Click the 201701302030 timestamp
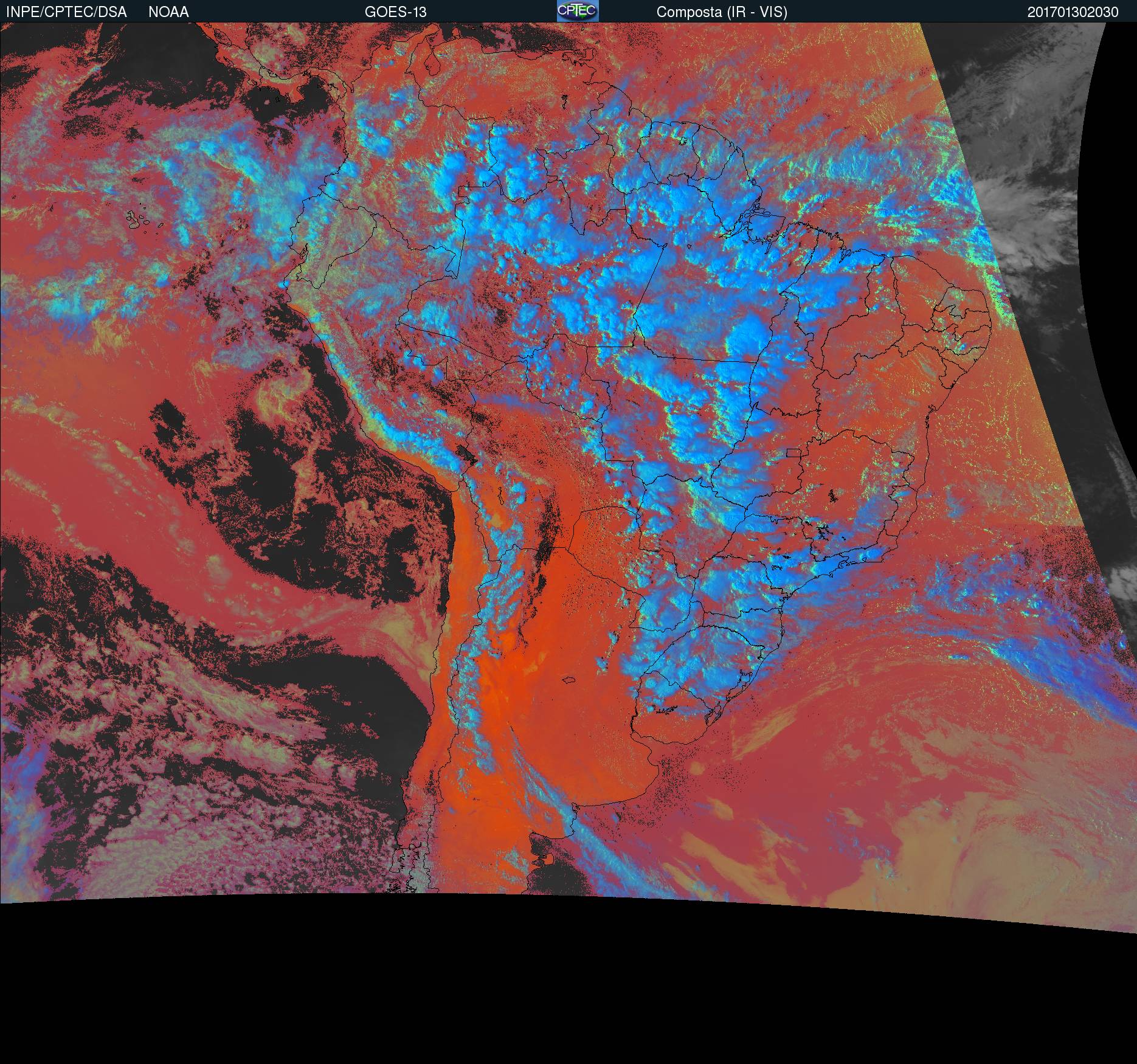Image resolution: width=1137 pixels, height=1064 pixels. coord(1073,12)
